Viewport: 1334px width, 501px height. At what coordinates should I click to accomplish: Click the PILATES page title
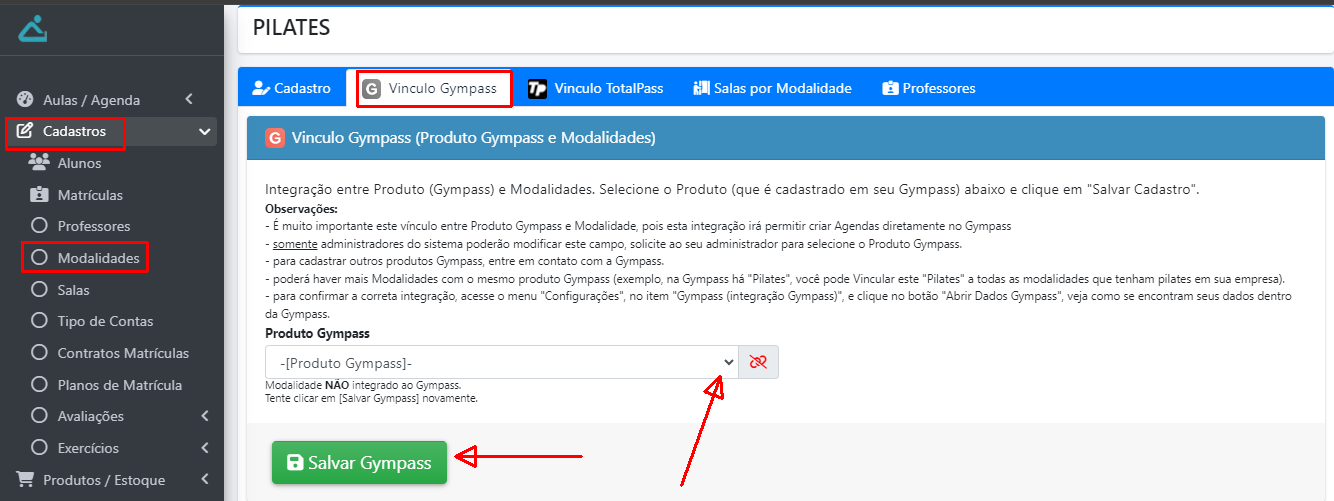pos(291,28)
